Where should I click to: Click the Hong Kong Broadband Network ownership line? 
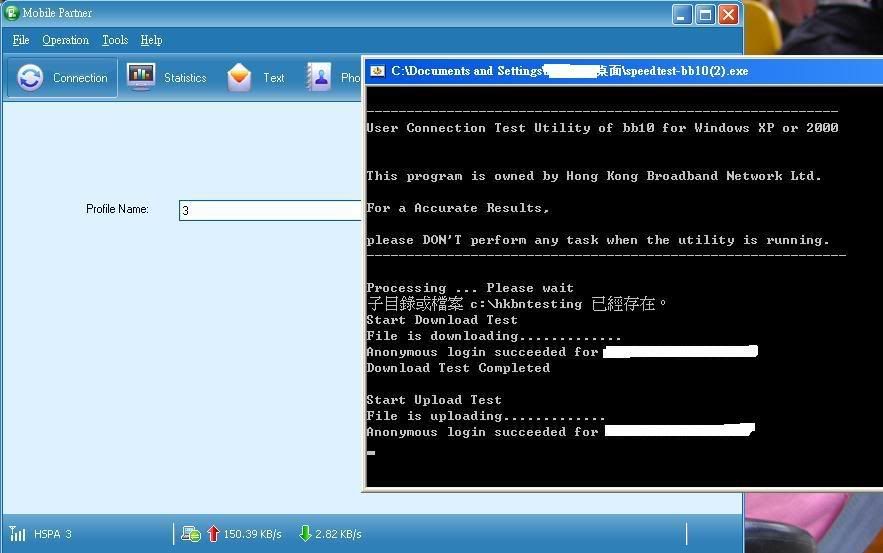(x=594, y=176)
